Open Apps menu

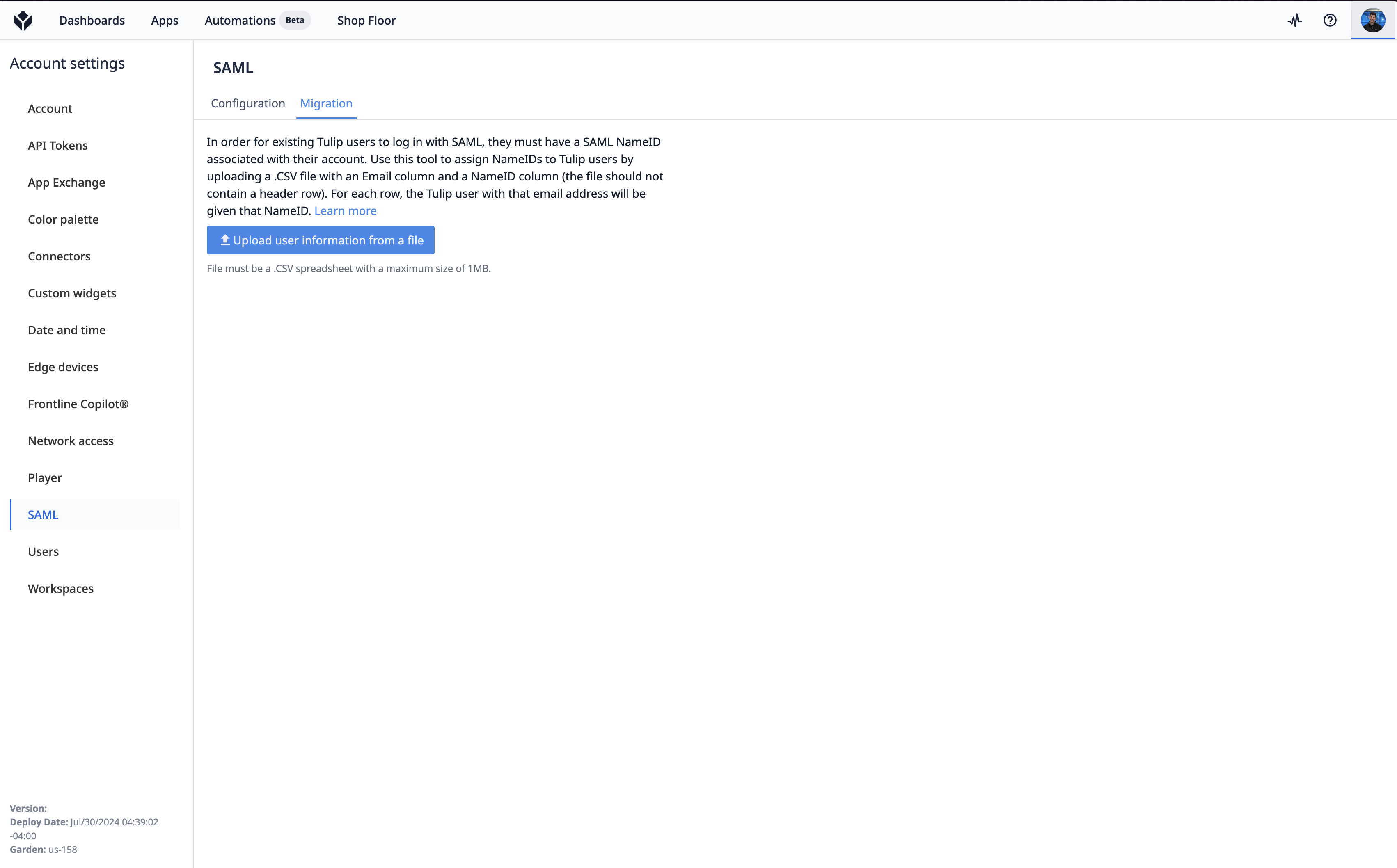click(165, 20)
